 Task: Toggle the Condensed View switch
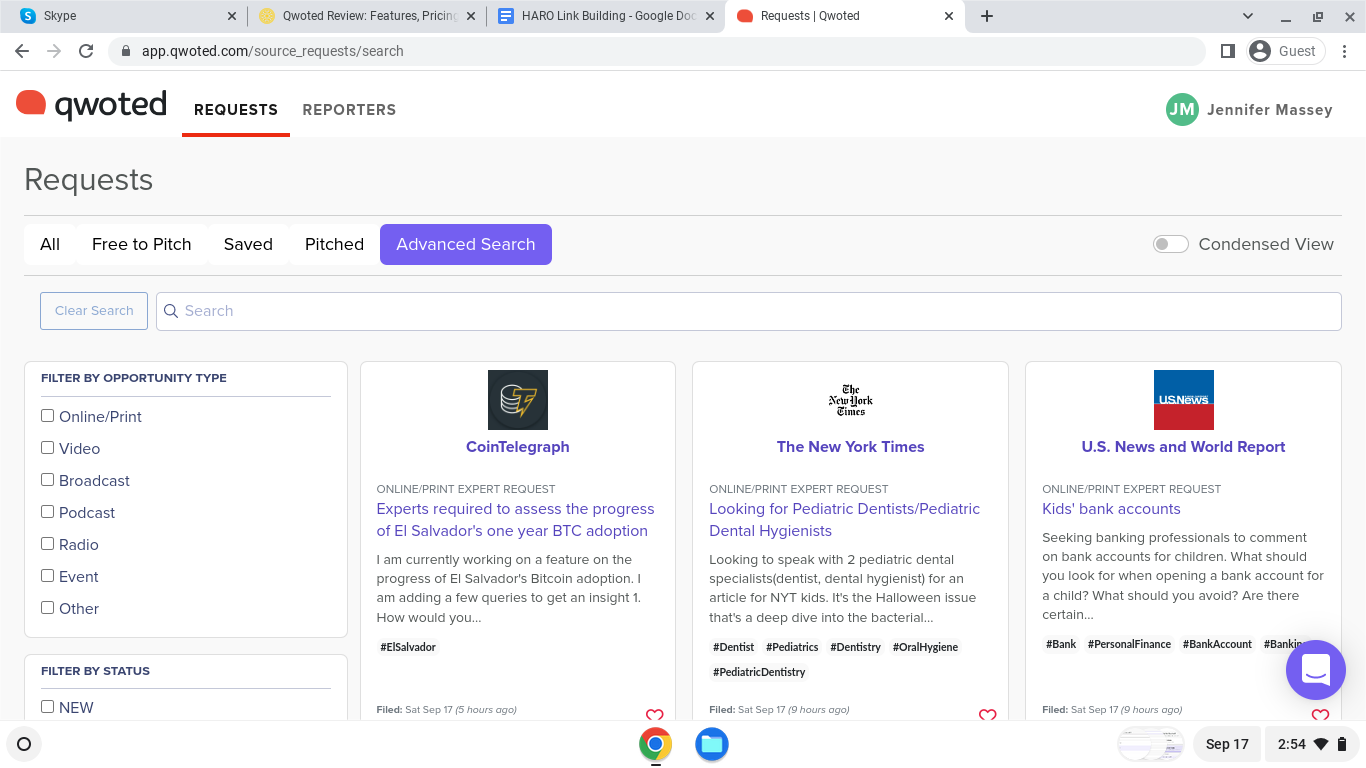coord(1170,244)
